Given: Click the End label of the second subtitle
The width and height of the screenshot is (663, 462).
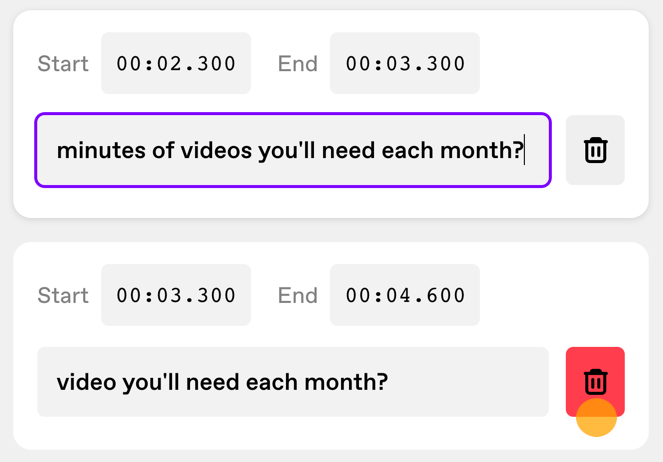Looking at the screenshot, I should [298, 295].
